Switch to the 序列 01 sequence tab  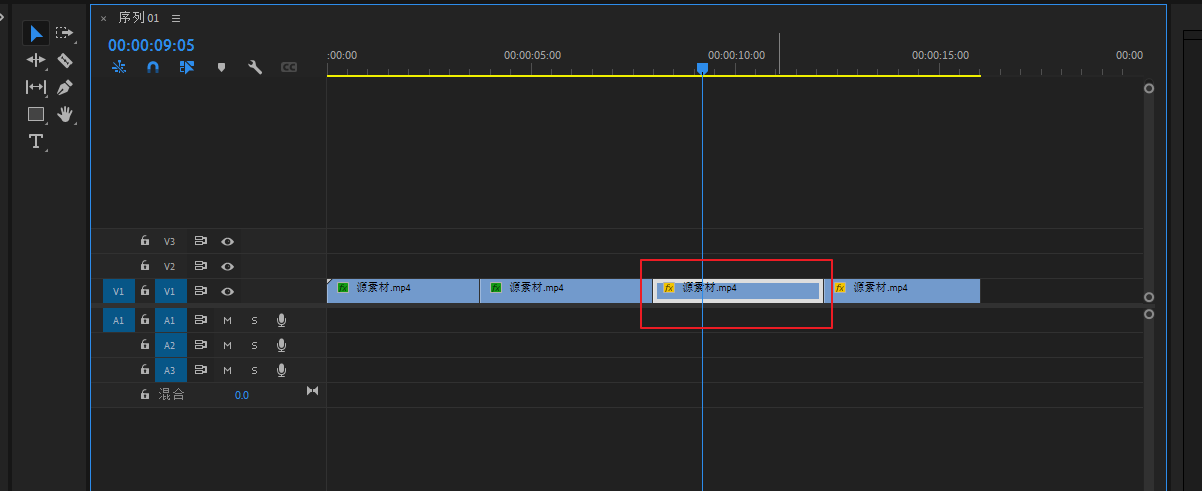138,18
